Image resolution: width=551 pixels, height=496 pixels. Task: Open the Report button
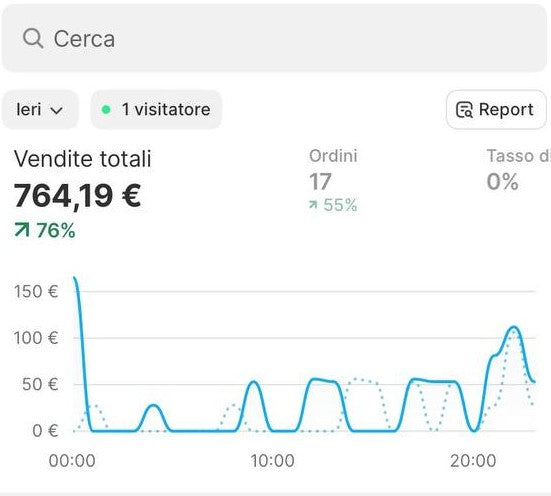[x=496, y=110]
